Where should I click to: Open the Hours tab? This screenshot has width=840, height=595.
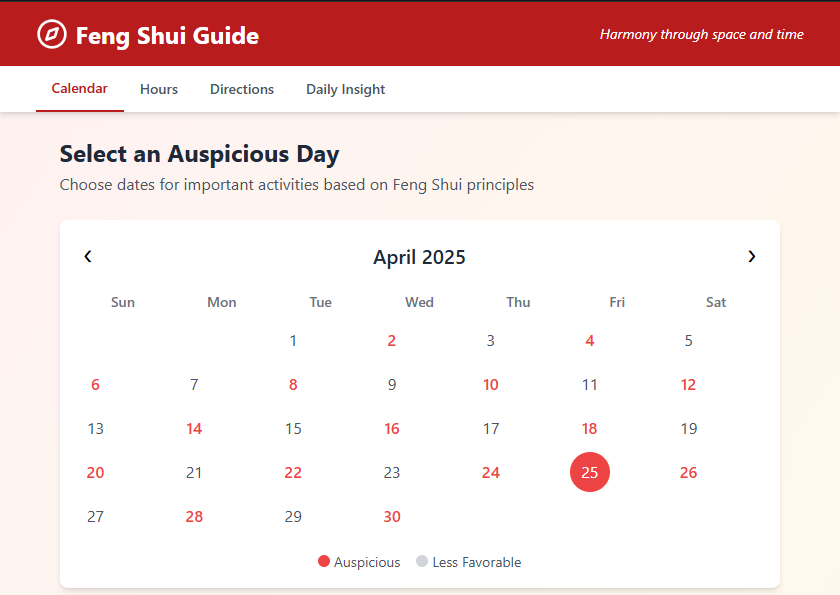pos(159,89)
